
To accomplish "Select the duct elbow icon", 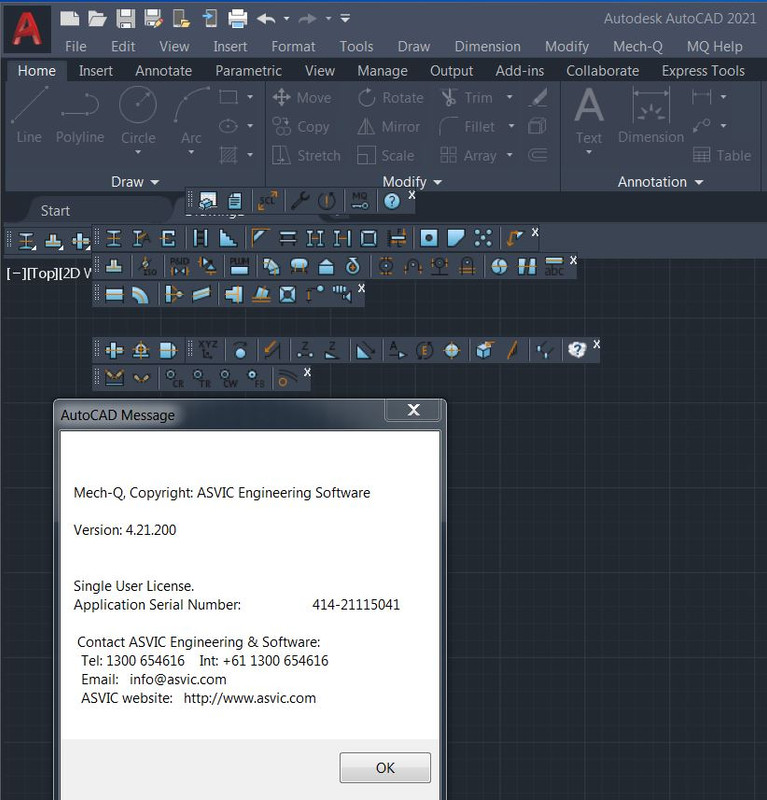I will click(140, 294).
